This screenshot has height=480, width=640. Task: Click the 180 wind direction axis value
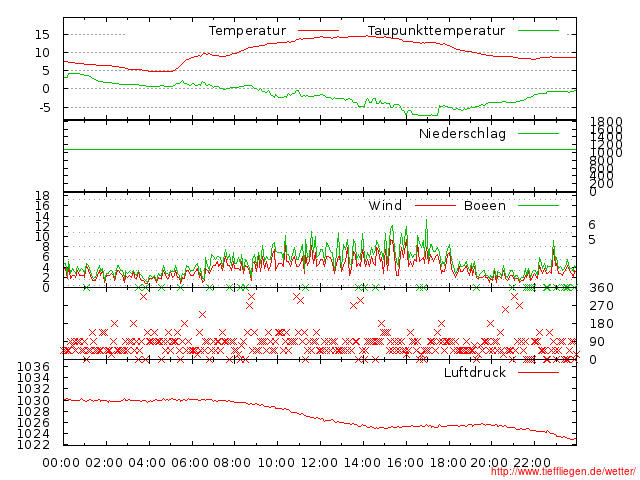click(601, 324)
